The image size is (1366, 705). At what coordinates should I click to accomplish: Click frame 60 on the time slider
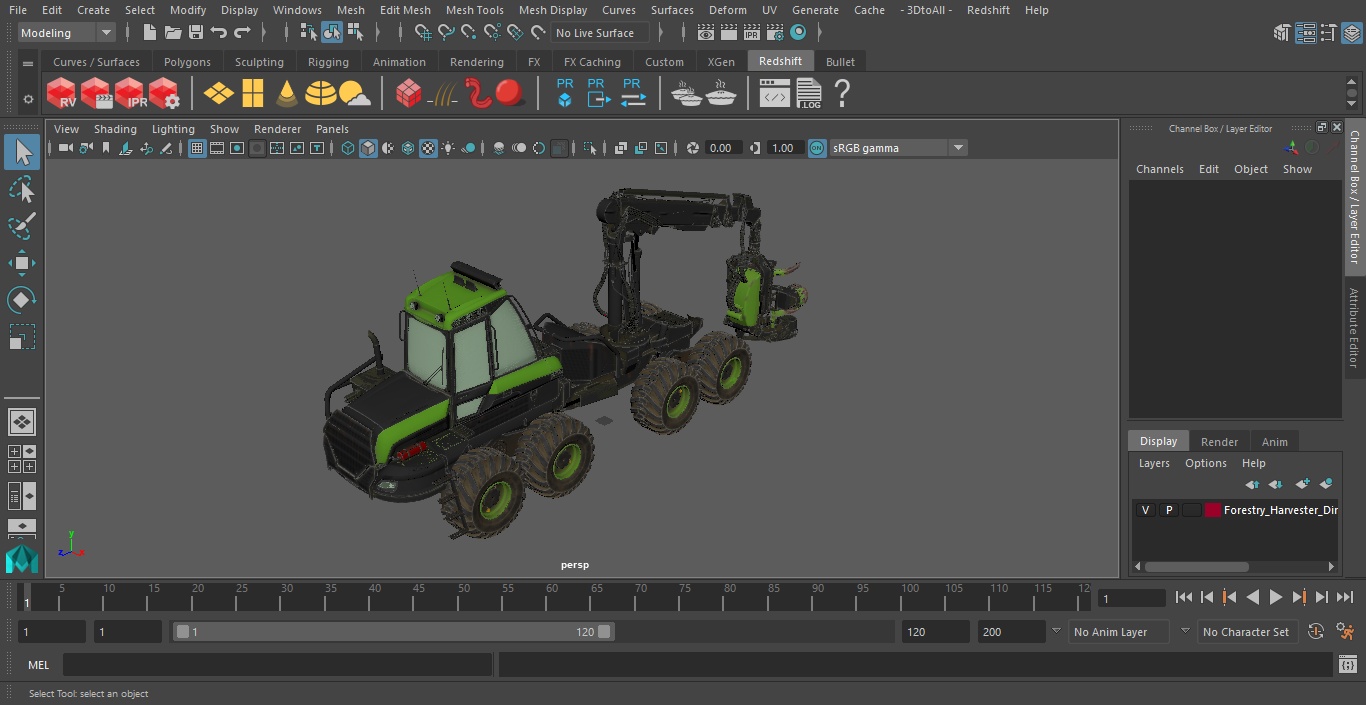tap(552, 597)
